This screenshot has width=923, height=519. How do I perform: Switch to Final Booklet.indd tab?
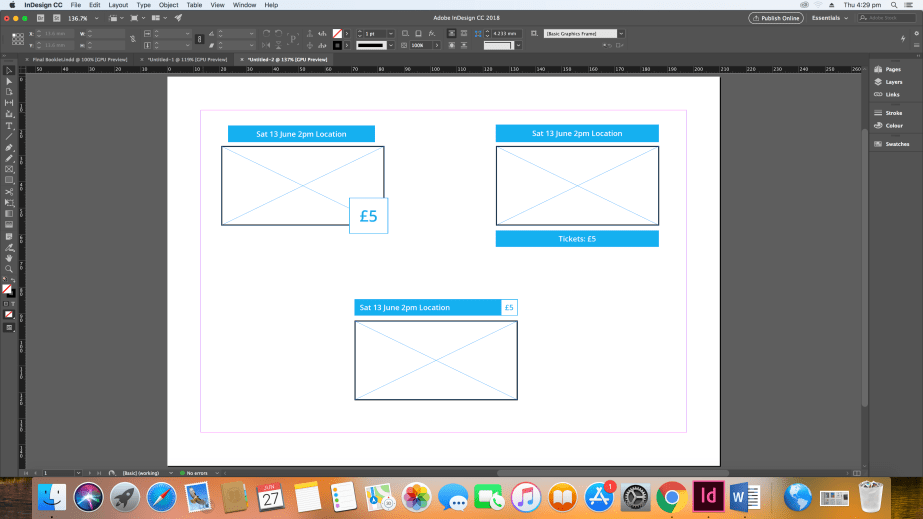pyautogui.click(x=80, y=59)
